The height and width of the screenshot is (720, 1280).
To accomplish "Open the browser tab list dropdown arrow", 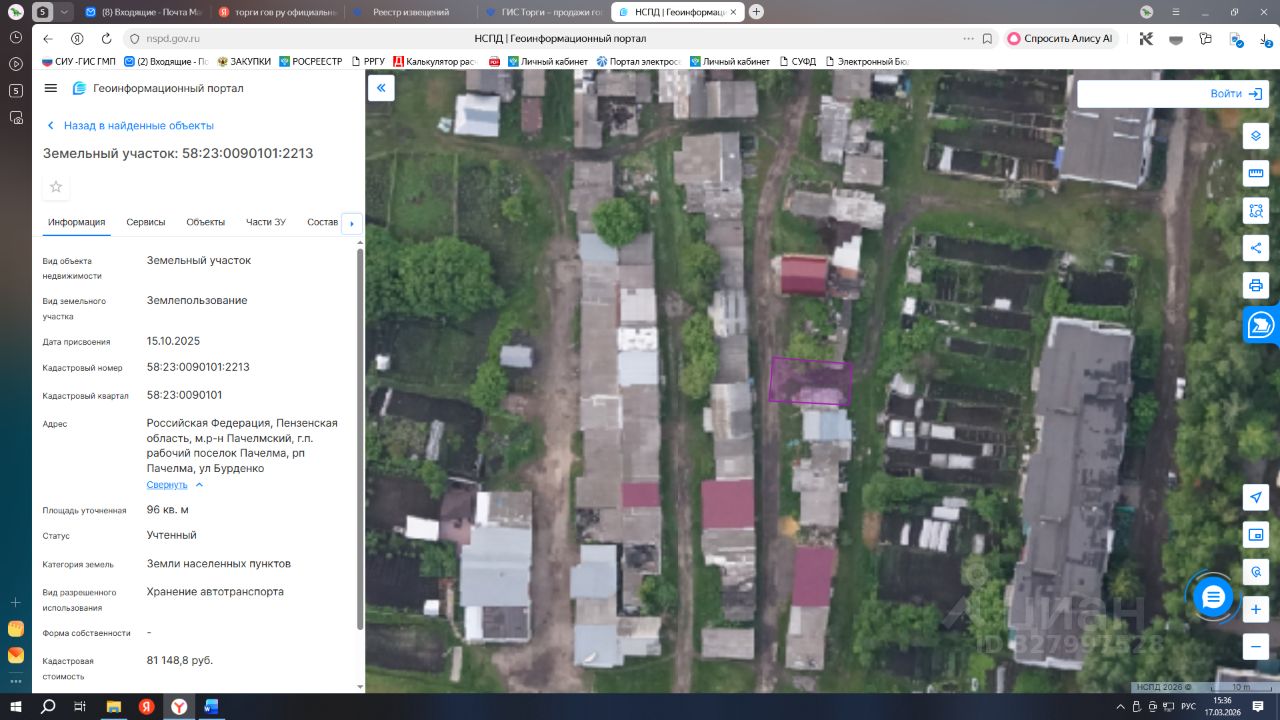I will click(x=65, y=12).
